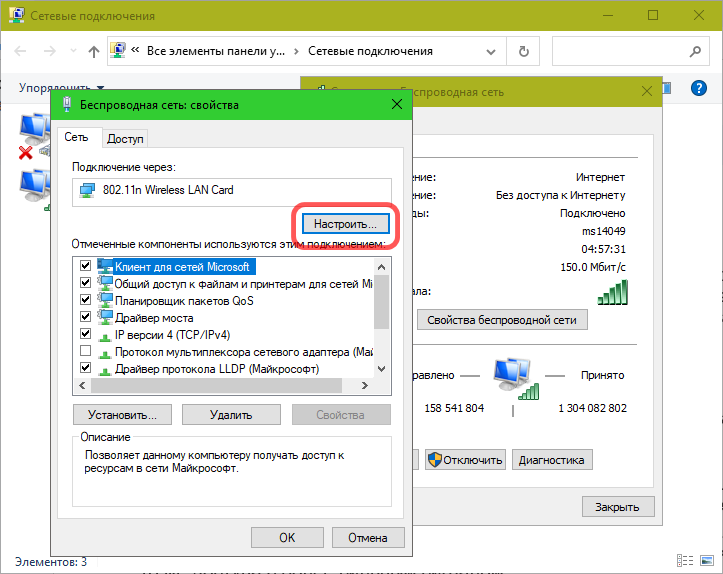The width and height of the screenshot is (723, 574).
Task: Select Планировщик пакетов QoS icon
Action: click(x=104, y=301)
